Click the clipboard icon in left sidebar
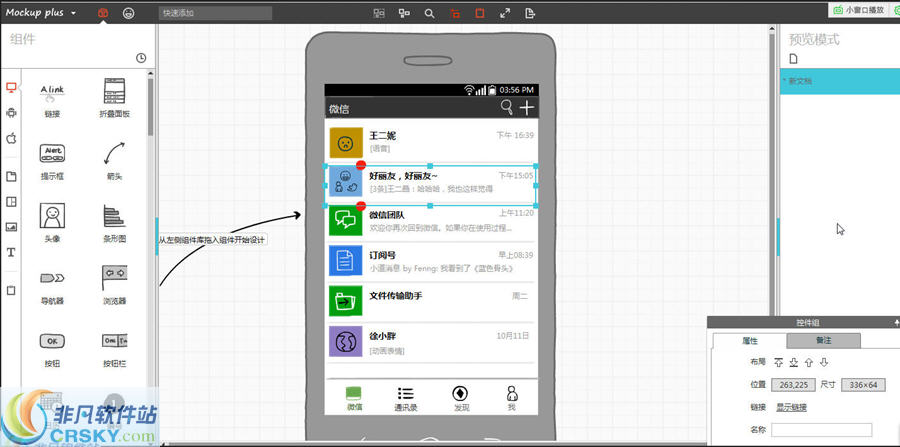 pos(11,290)
